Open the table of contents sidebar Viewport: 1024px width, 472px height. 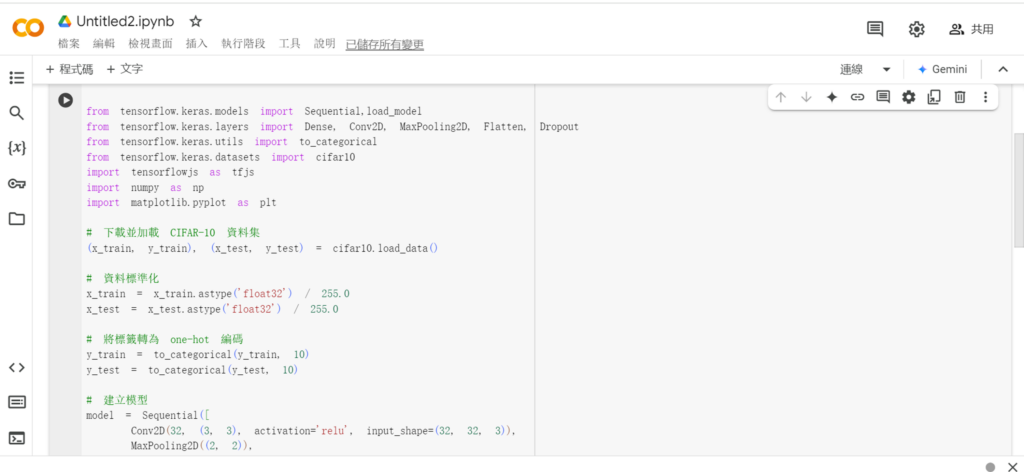[x=16, y=78]
